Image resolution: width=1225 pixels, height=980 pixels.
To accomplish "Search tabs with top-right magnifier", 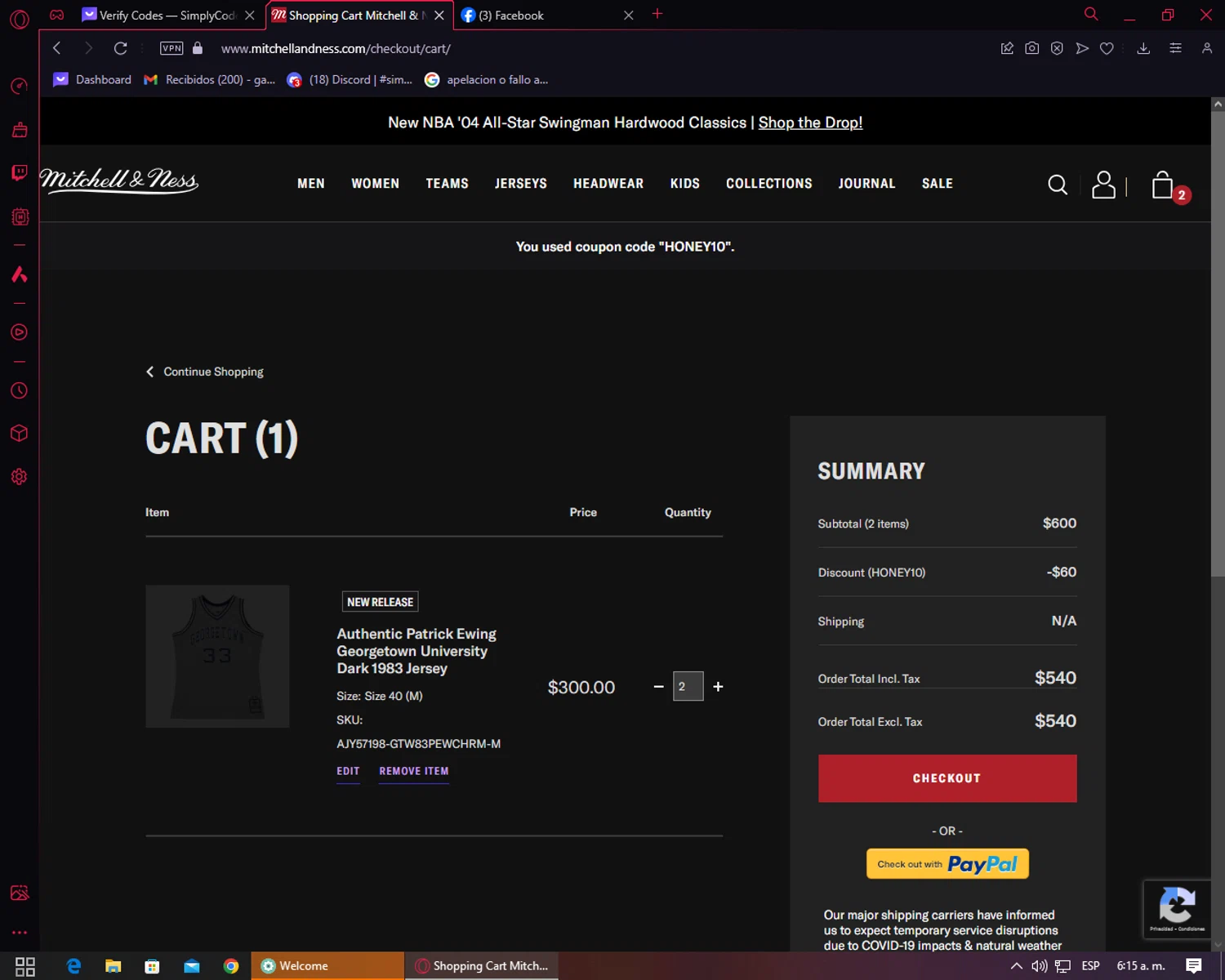I will pyautogui.click(x=1091, y=14).
